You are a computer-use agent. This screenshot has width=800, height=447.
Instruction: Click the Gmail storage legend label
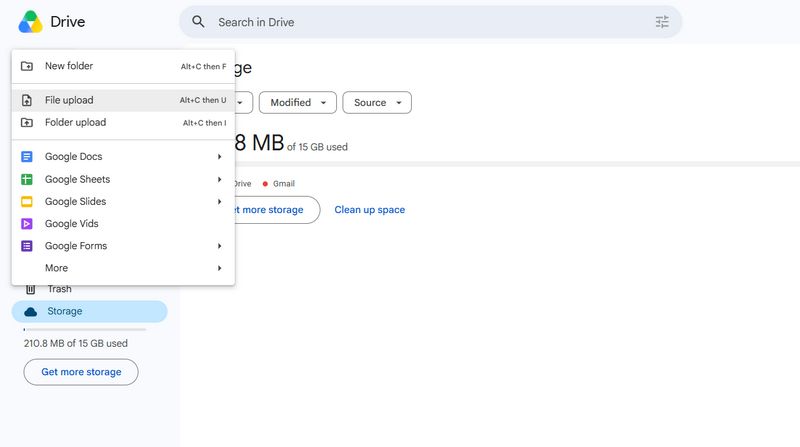tap(284, 184)
